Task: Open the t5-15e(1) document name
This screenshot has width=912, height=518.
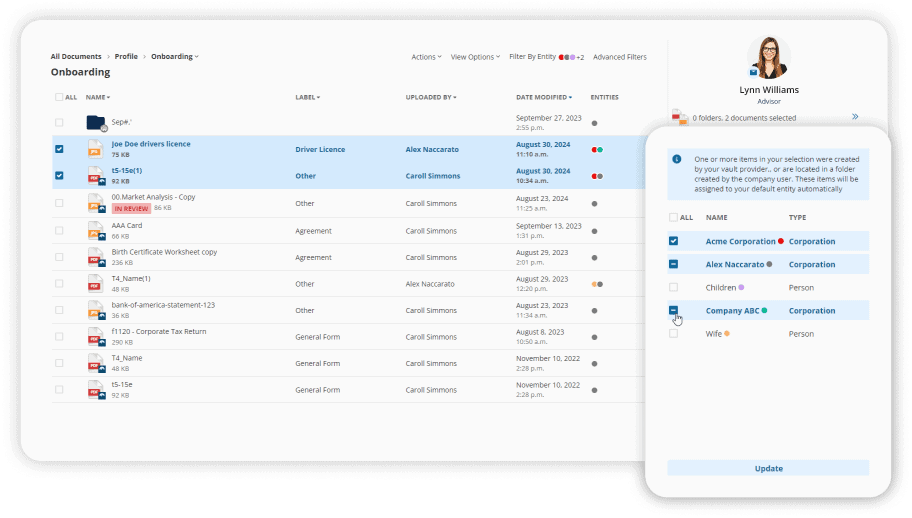Action: tap(127, 171)
